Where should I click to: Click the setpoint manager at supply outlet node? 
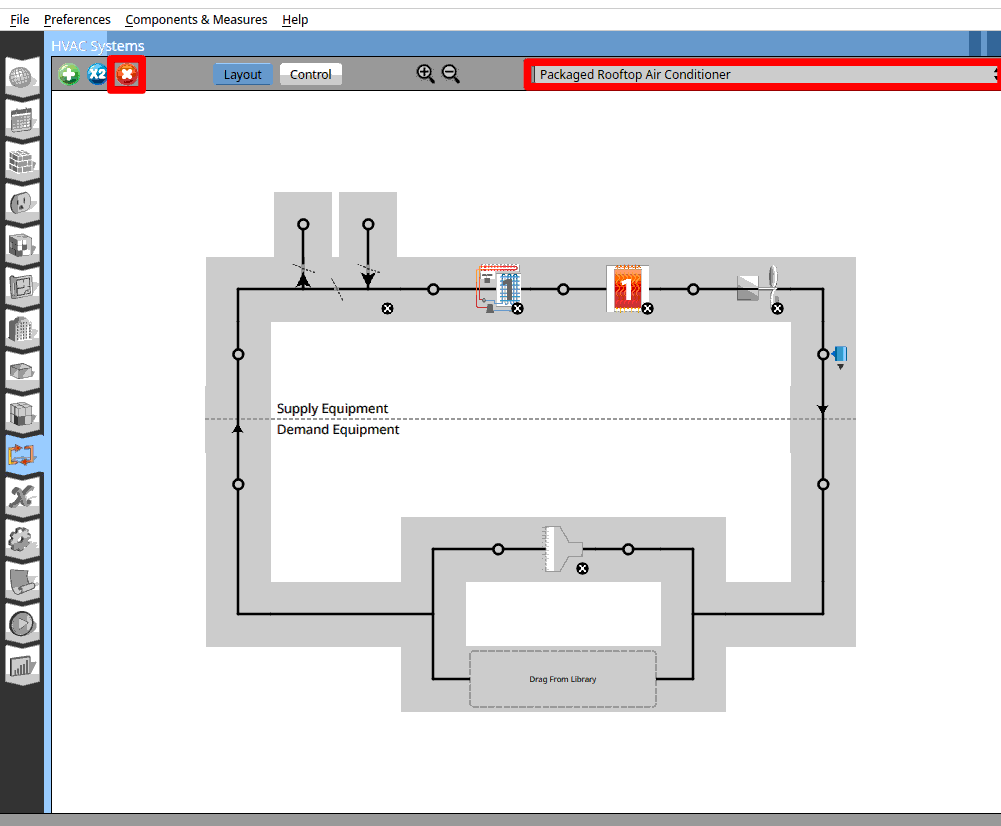click(840, 354)
